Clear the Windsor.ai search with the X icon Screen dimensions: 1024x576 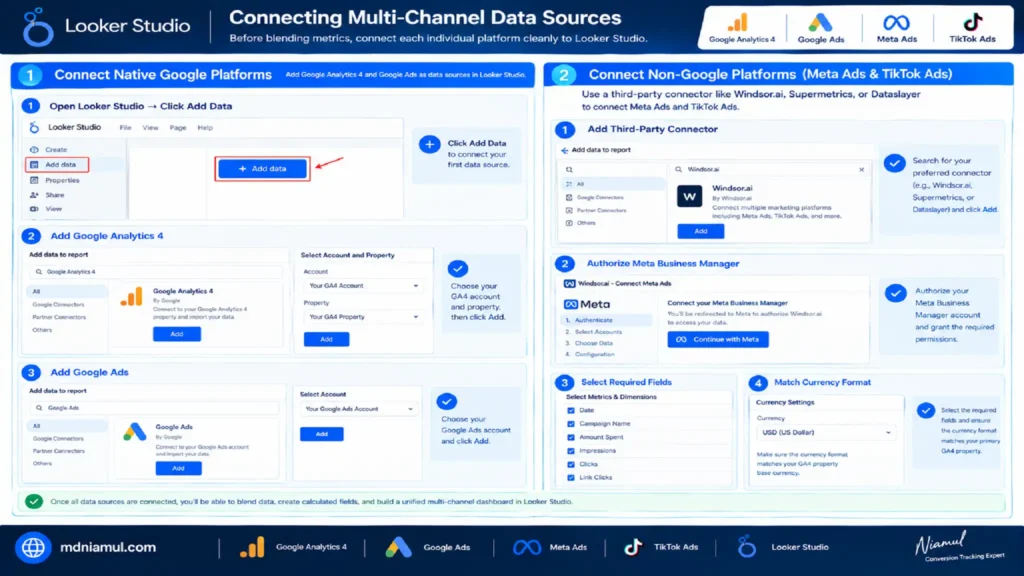coord(861,170)
